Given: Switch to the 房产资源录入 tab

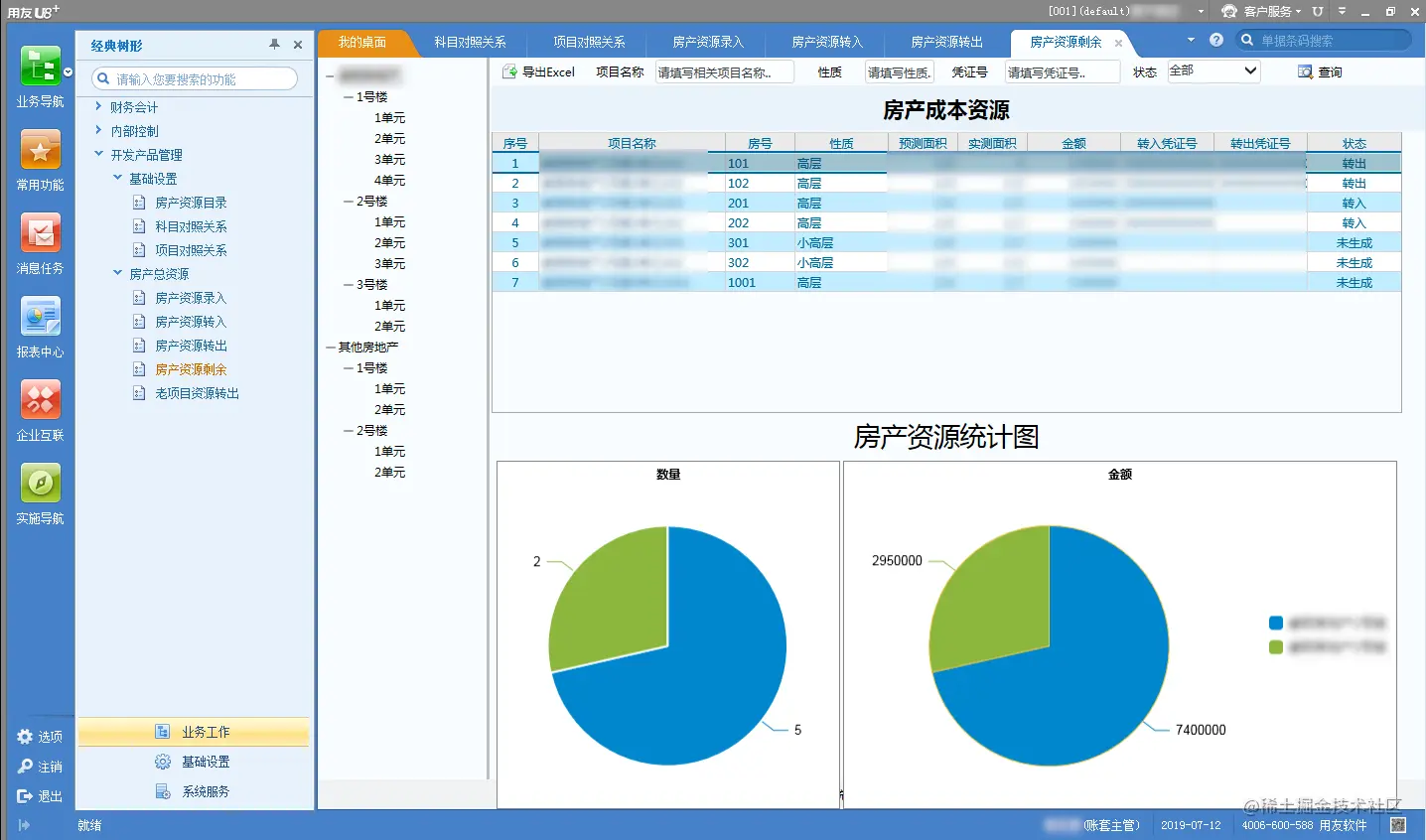Looking at the screenshot, I should pos(708,42).
